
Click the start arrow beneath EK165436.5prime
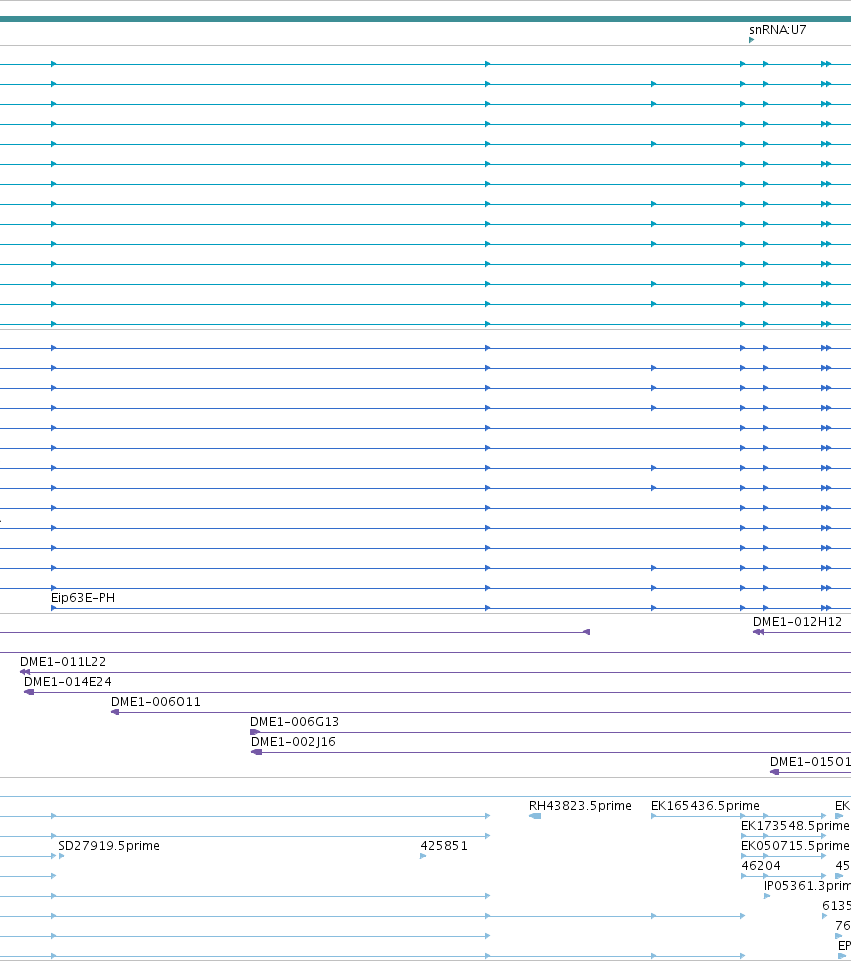point(654,816)
